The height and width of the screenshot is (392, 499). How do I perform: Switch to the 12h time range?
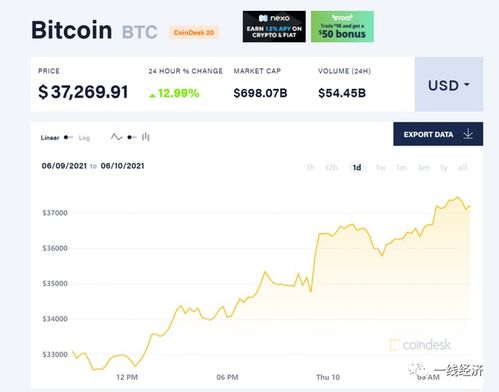331,167
